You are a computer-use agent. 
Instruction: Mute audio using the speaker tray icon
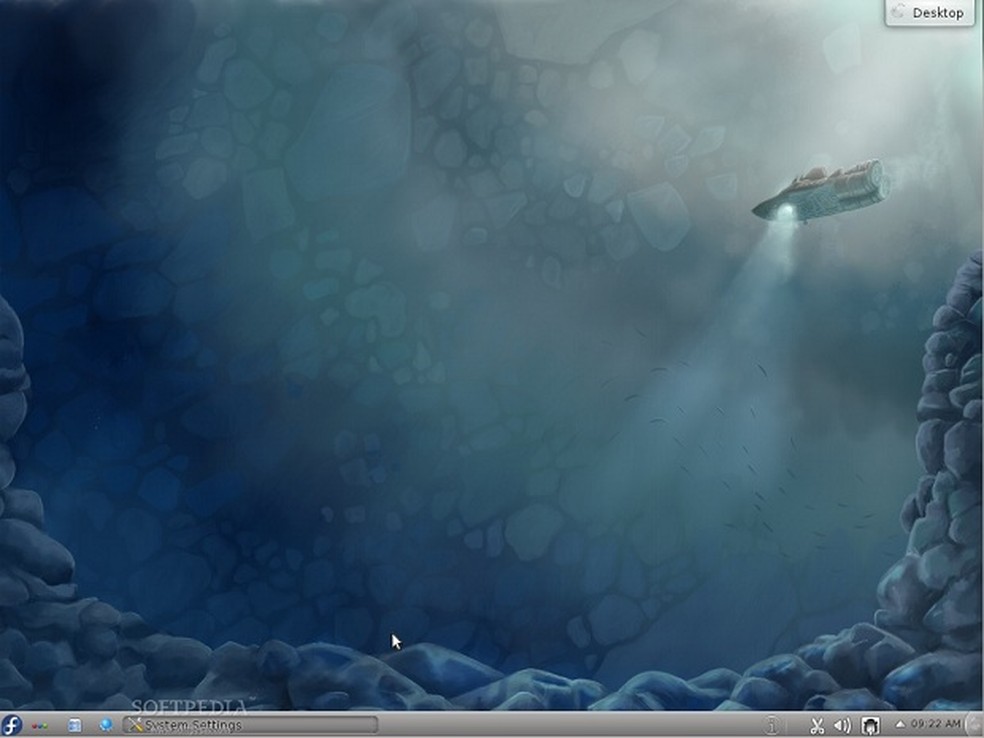coord(844,725)
